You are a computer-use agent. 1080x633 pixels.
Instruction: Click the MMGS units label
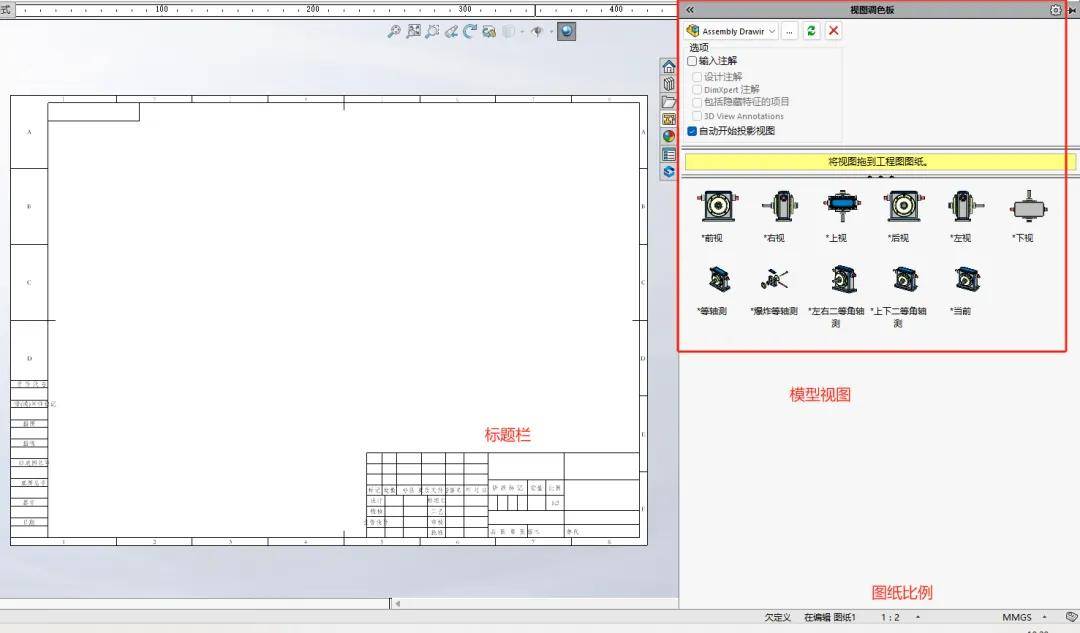[x=1017, y=617]
